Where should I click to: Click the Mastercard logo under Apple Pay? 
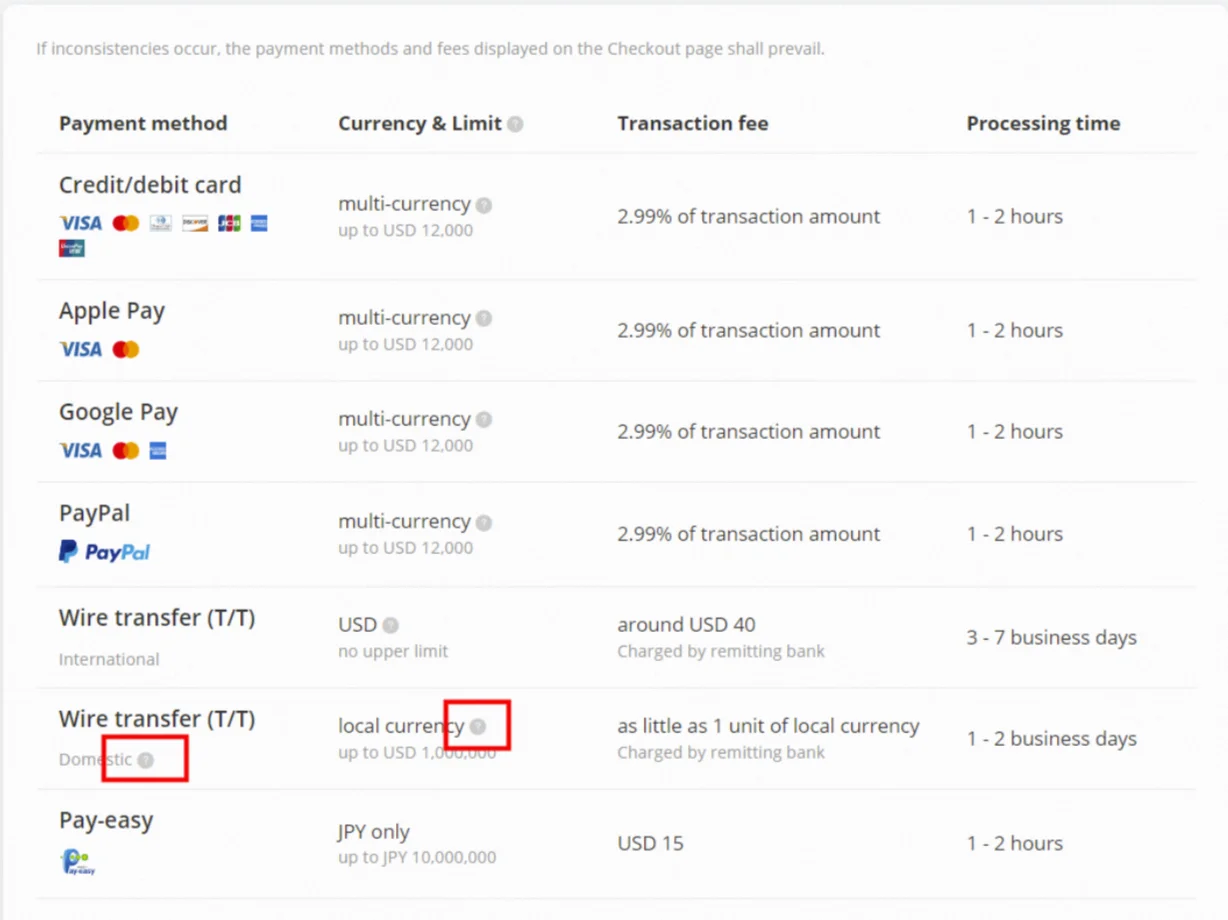(126, 350)
